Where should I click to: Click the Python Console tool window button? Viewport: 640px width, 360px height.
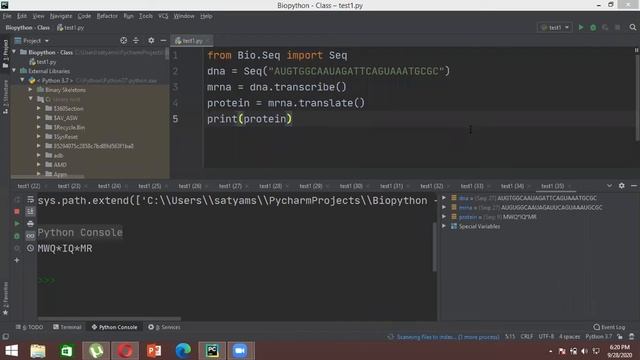(x=115, y=327)
